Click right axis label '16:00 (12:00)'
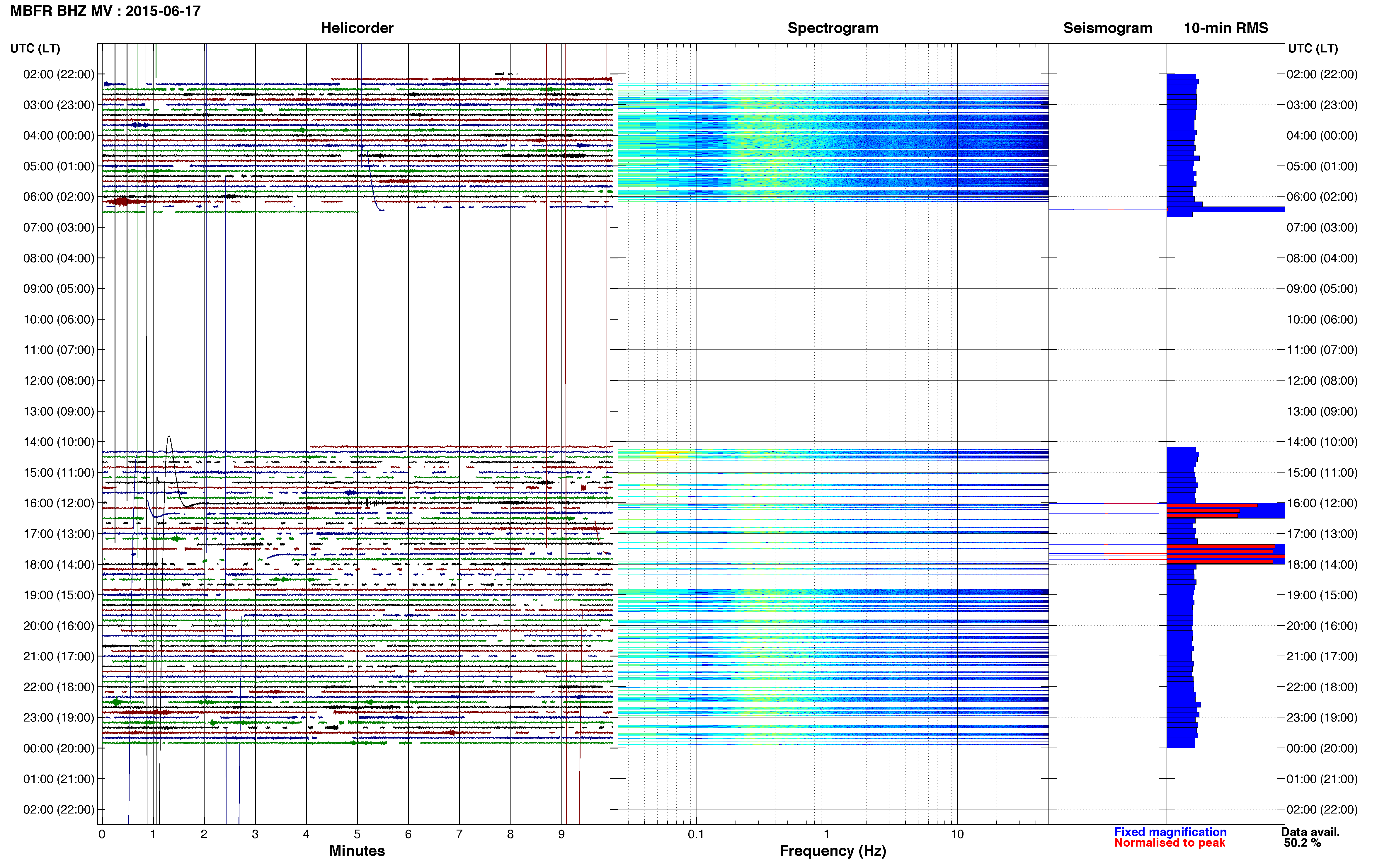Screen dimensions: 1389x868 pos(1322,504)
